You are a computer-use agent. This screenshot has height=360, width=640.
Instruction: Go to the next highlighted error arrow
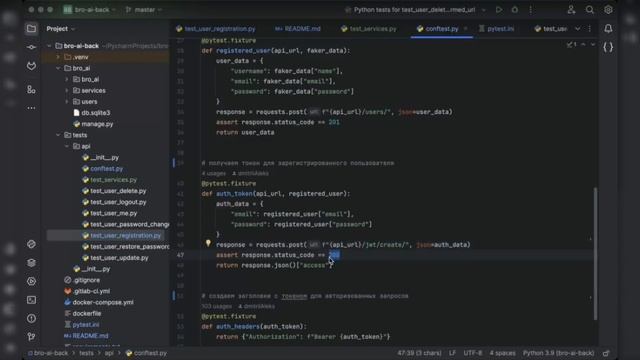[x=593, y=44]
